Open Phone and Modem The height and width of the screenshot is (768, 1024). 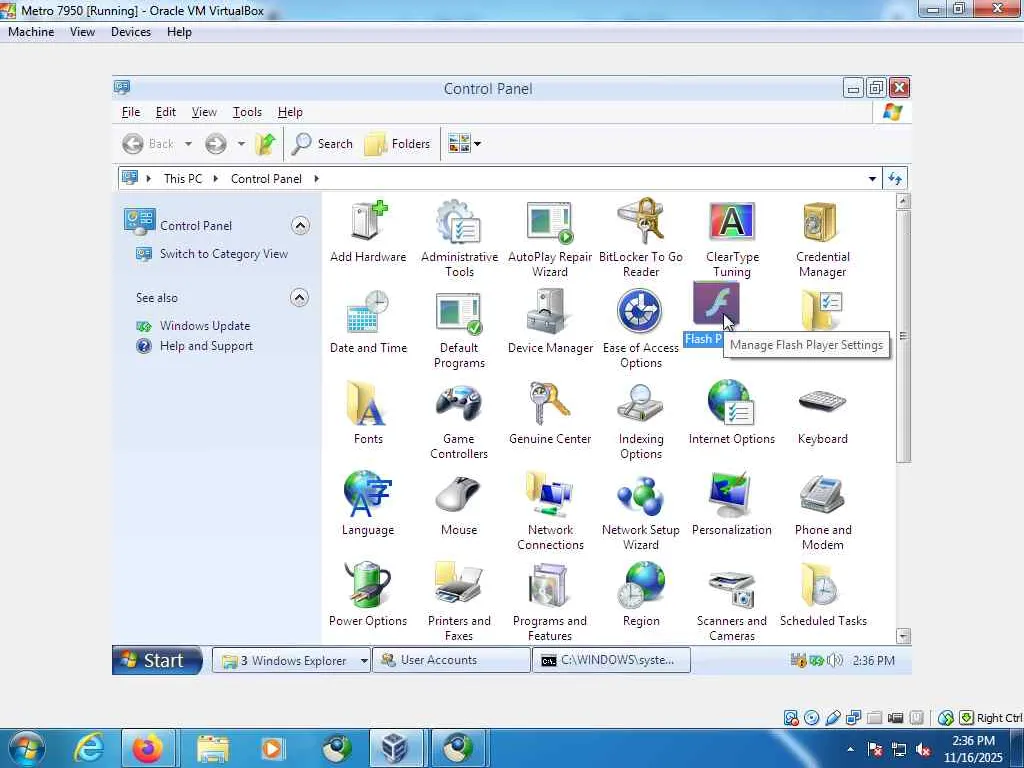[x=822, y=511]
